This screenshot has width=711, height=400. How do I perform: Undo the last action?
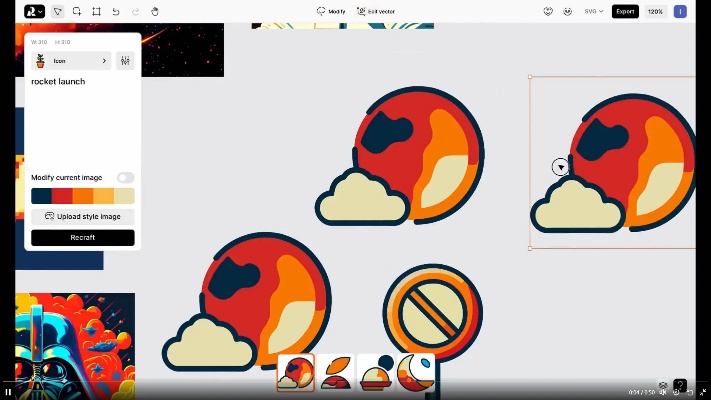116,11
